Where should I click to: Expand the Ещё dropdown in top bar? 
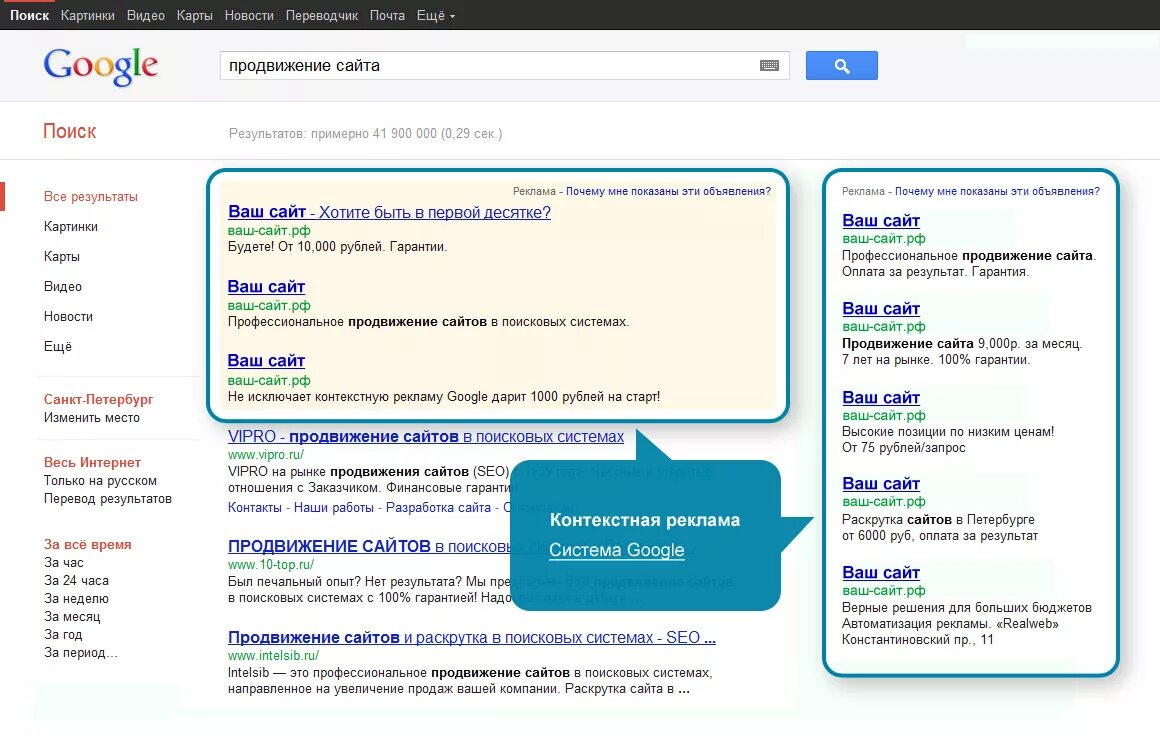436,16
